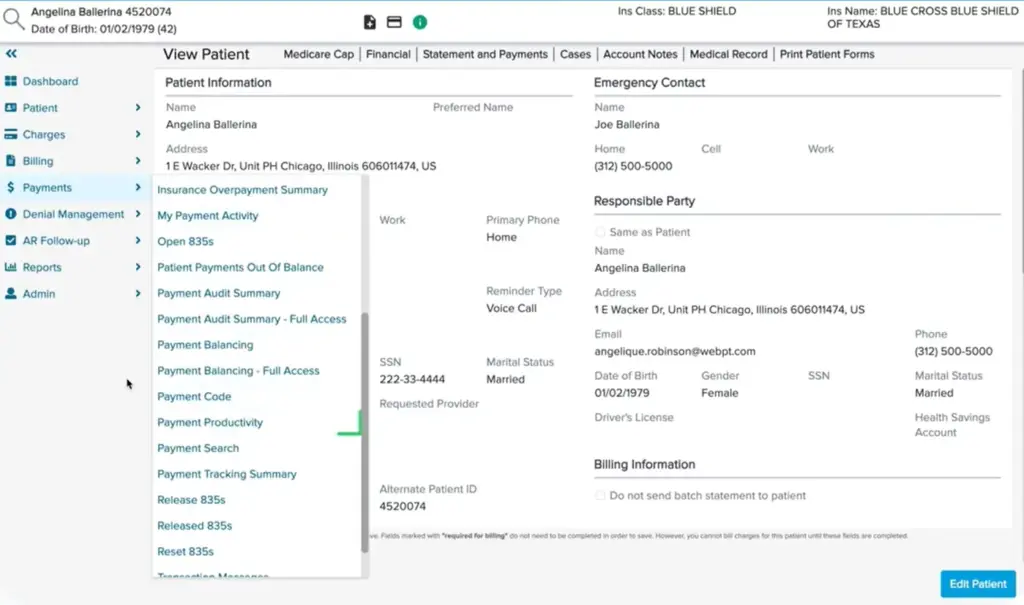This screenshot has width=1024, height=605.
Task: Click the Billing document icon
Action: 10,161
